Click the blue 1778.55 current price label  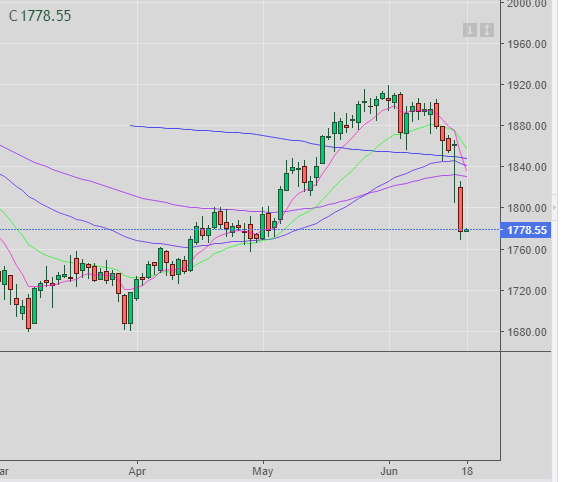coord(526,230)
